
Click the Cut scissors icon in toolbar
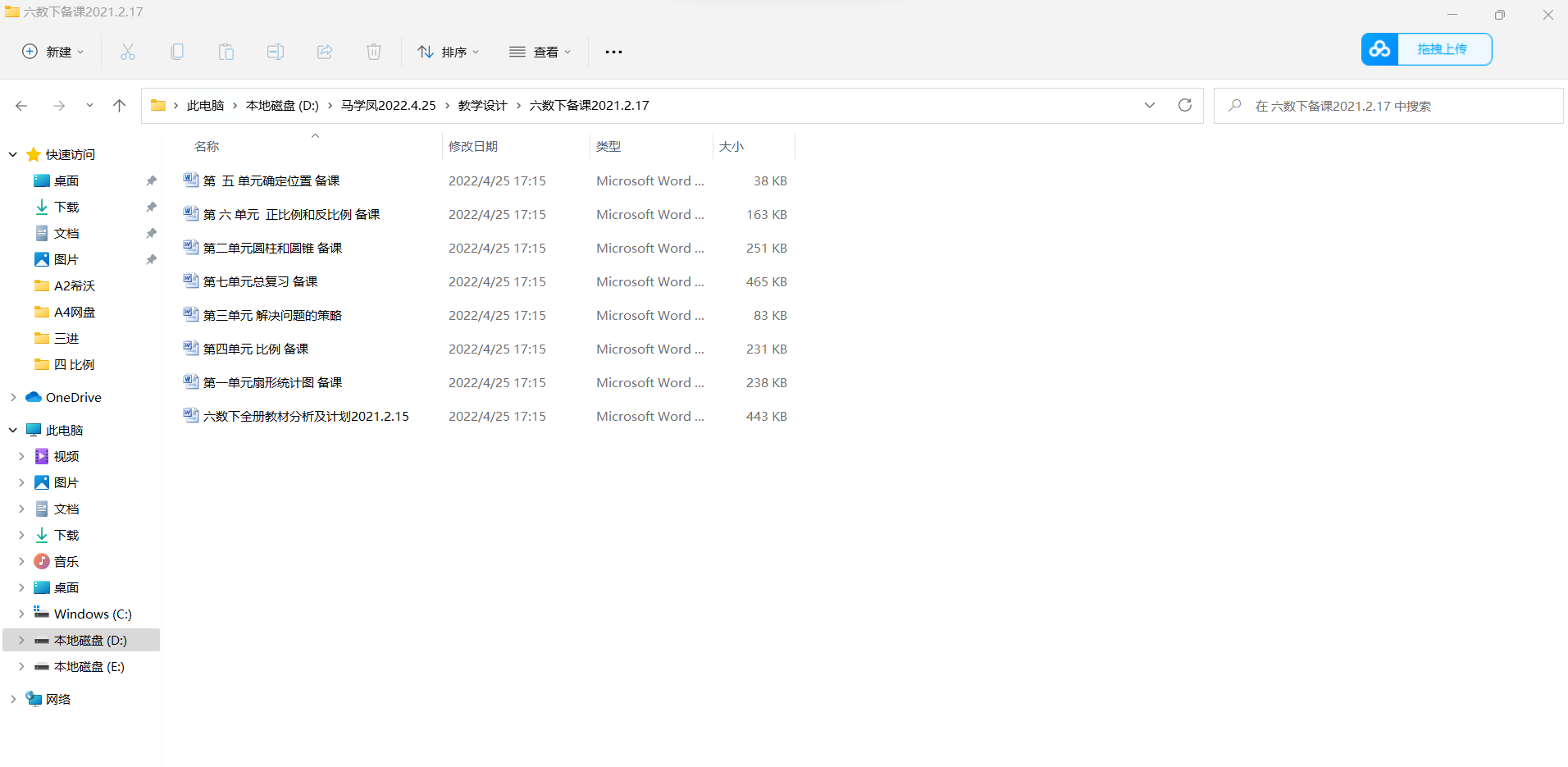pos(128,52)
